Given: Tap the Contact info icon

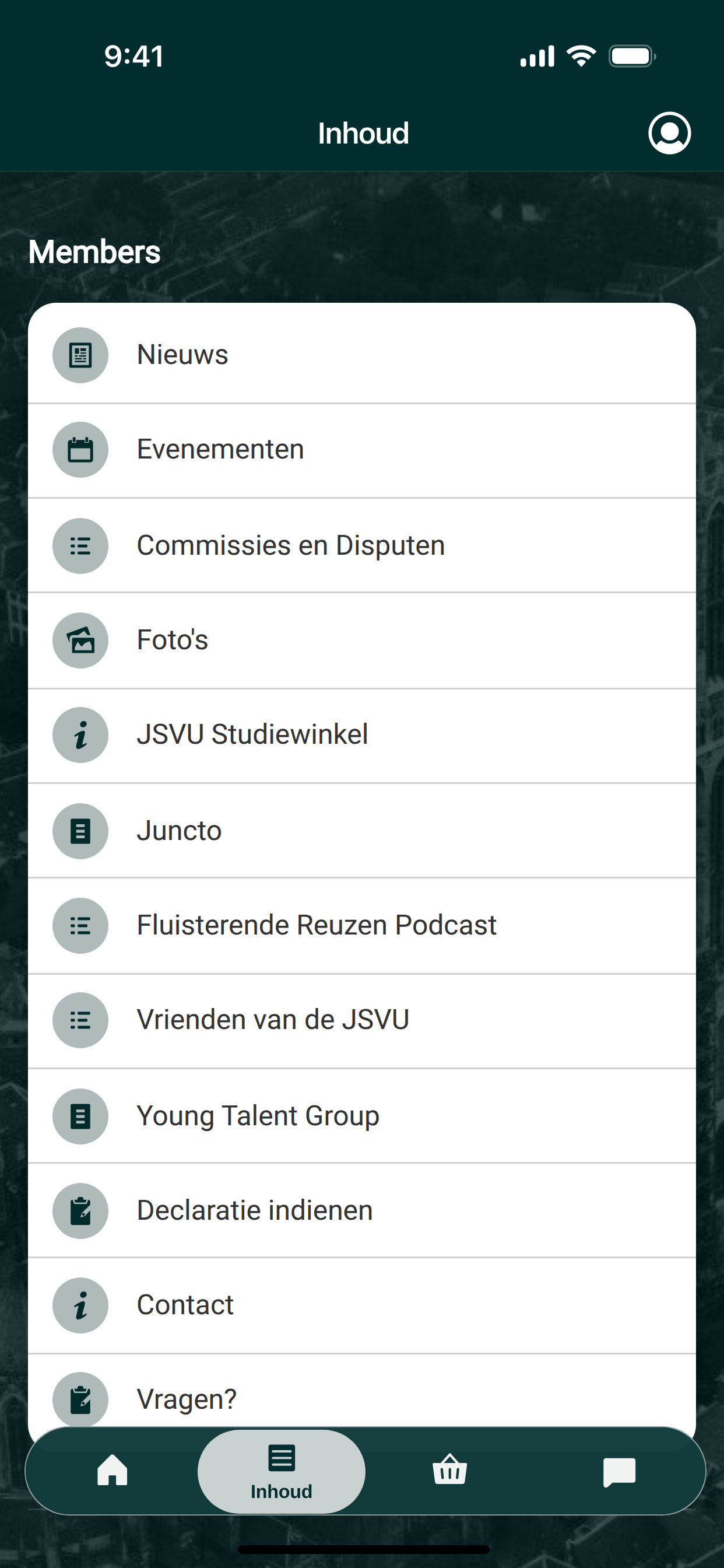Looking at the screenshot, I should [x=80, y=1305].
